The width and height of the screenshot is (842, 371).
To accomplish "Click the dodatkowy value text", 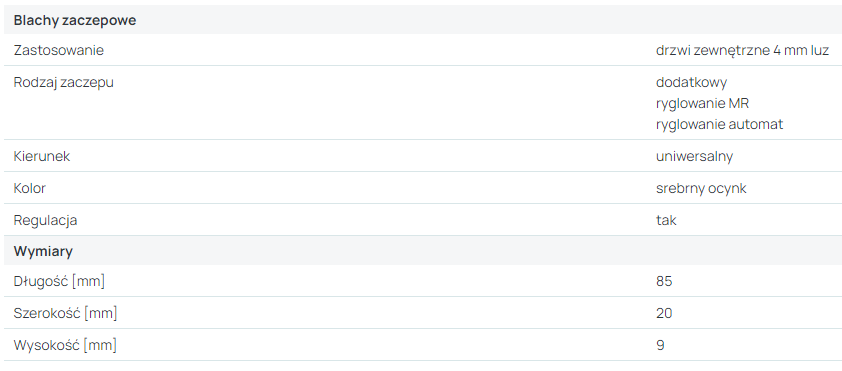I will 691,83.
